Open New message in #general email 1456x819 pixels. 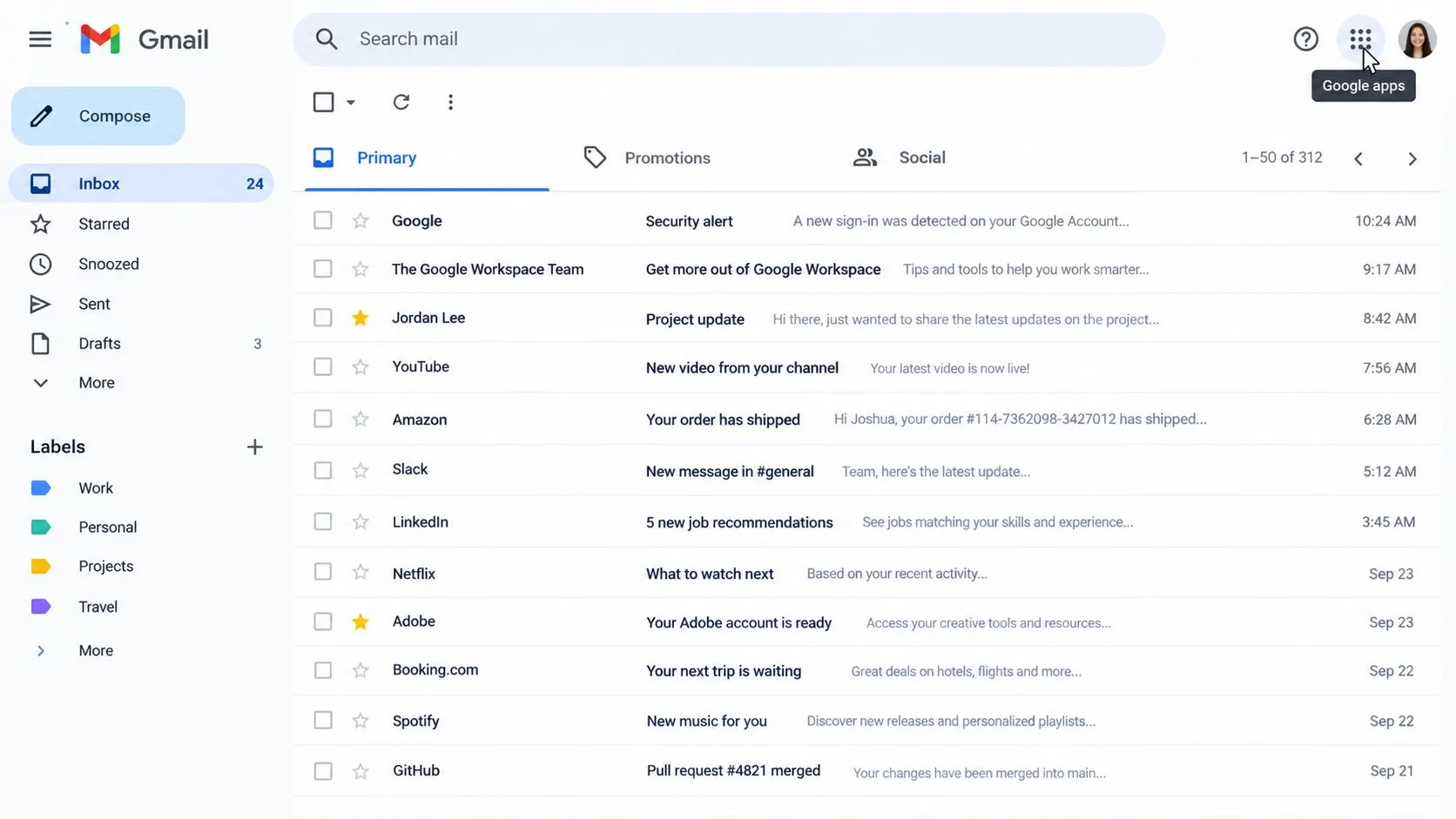coord(866,471)
